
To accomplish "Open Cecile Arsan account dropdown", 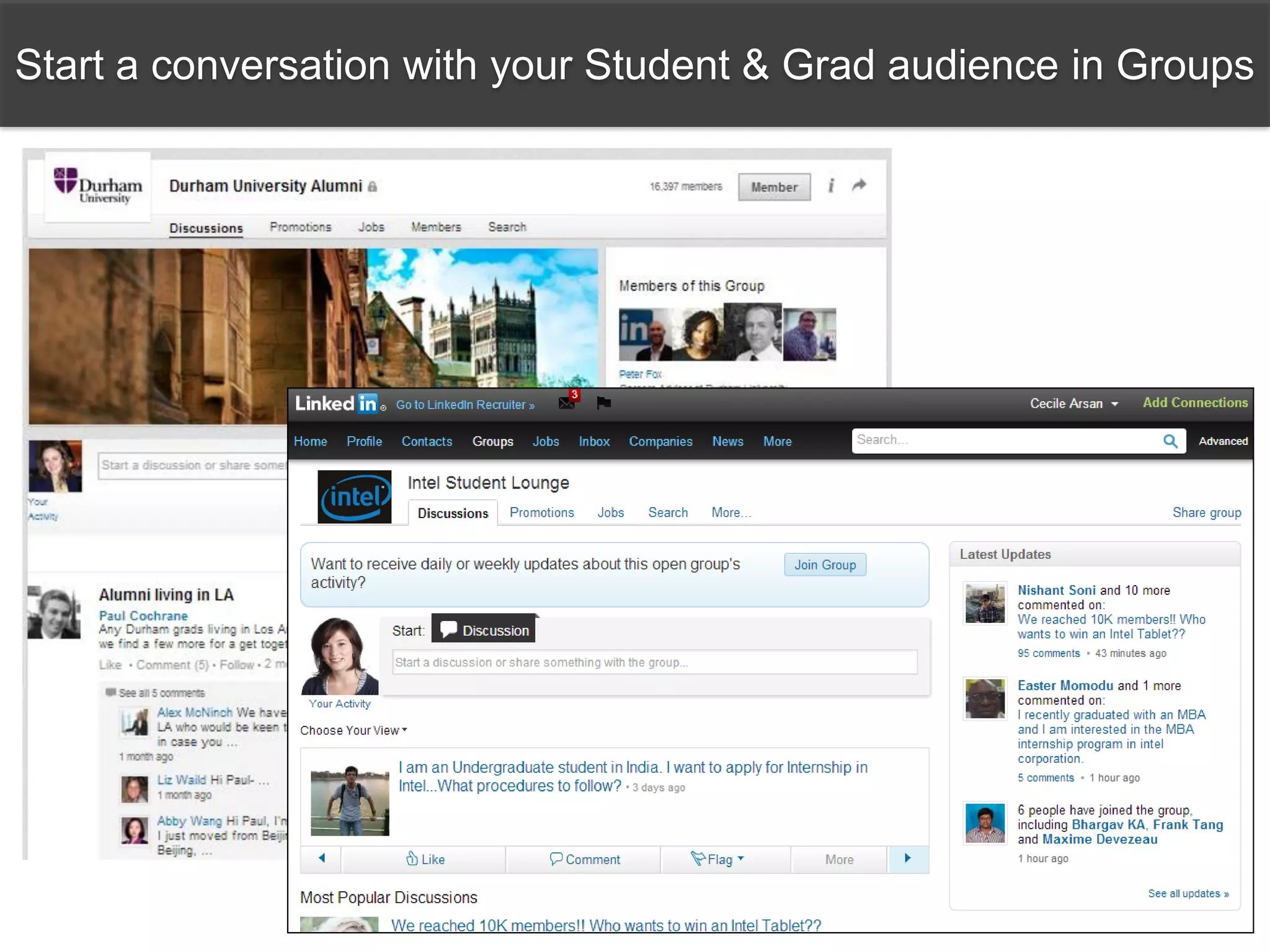I will [1074, 403].
